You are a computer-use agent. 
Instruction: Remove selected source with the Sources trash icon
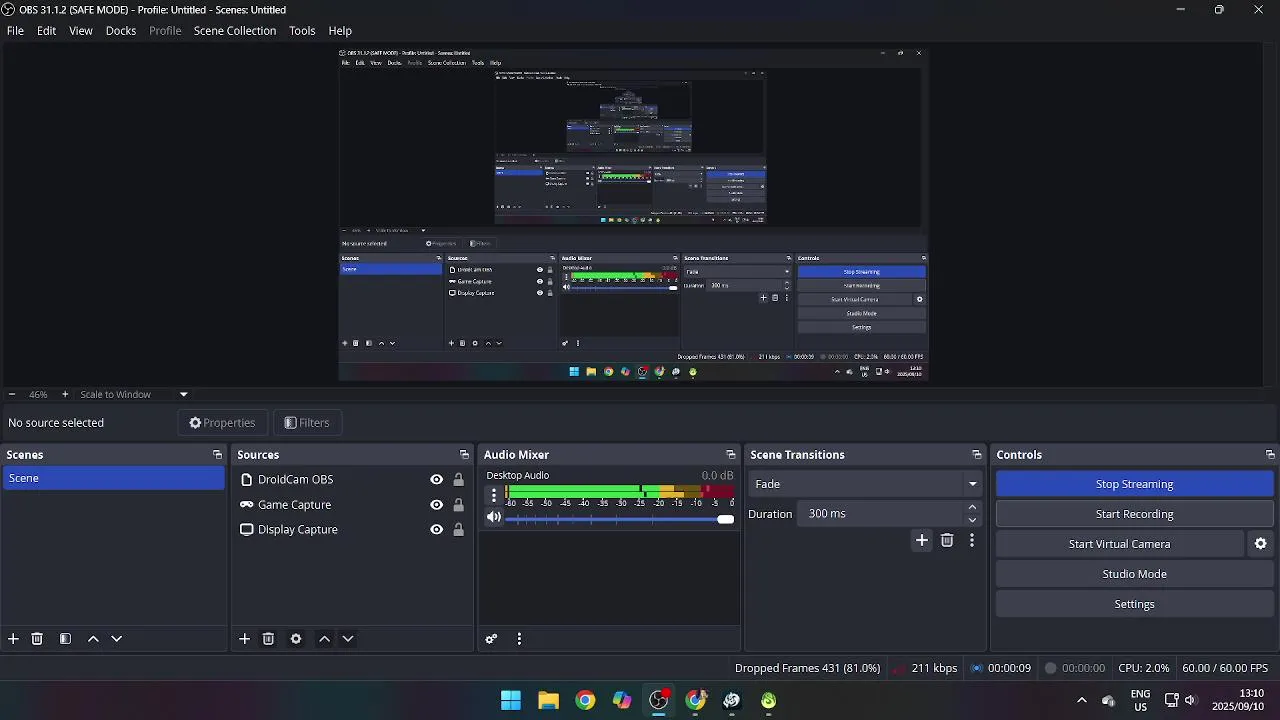[x=268, y=639]
